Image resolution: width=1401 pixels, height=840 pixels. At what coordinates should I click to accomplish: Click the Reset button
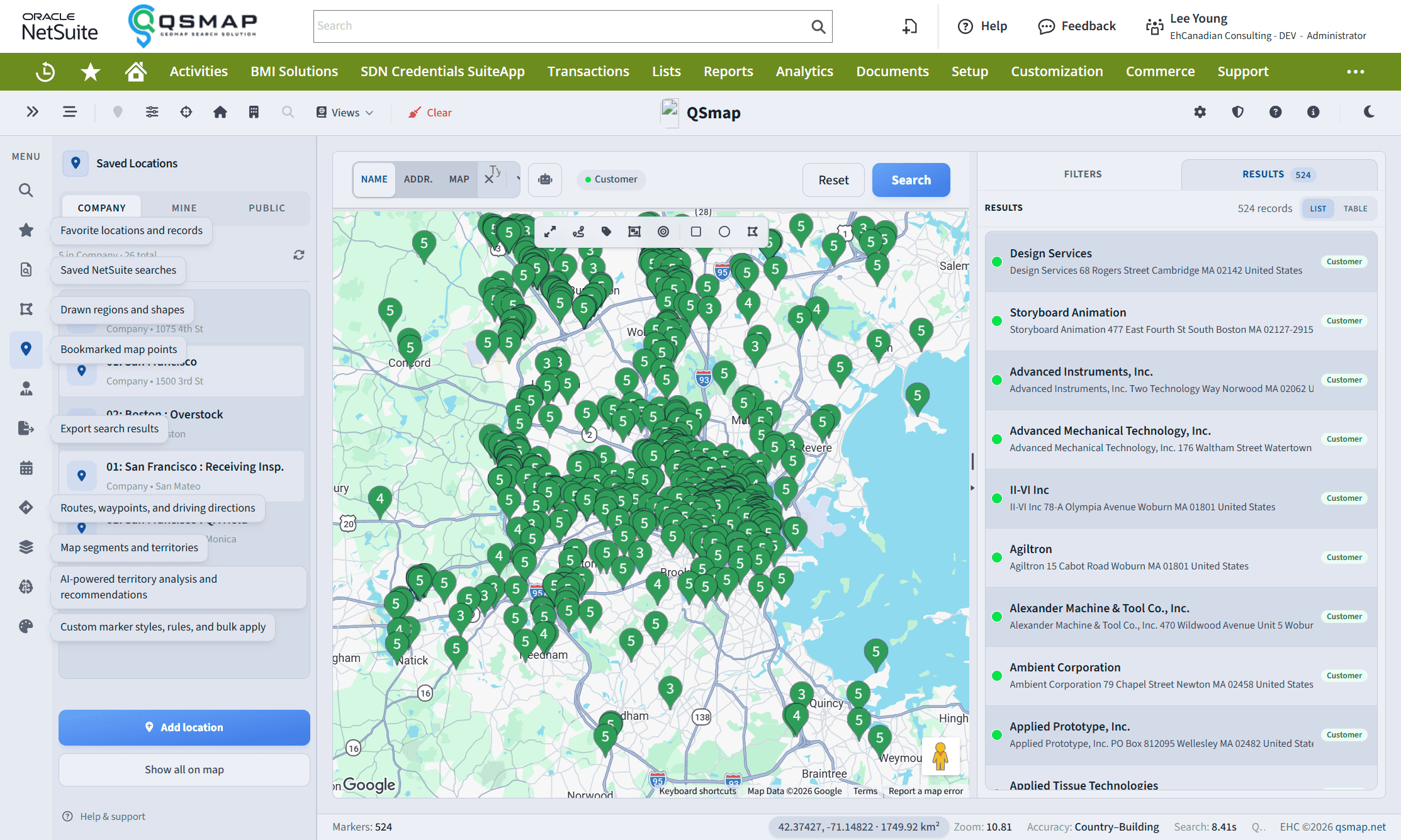point(833,180)
